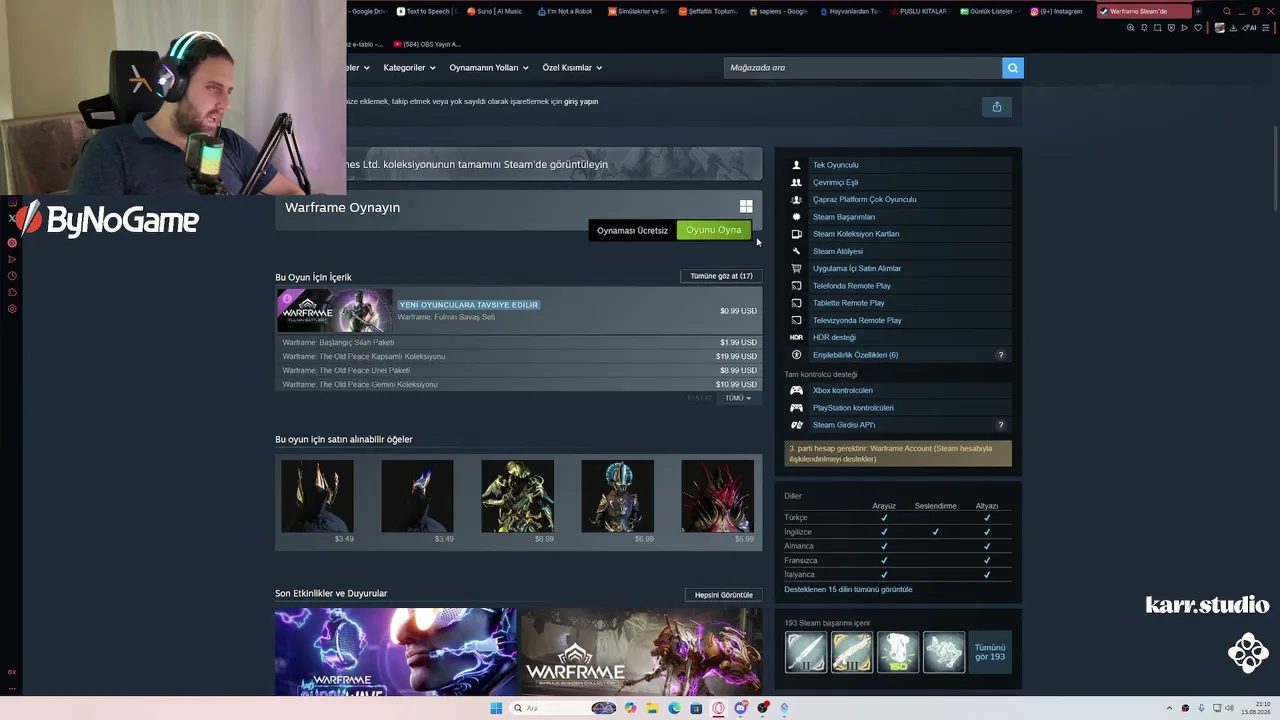
Task: Open Desteklenen 15 dilin tümünü görüntüle link
Action: (848, 590)
